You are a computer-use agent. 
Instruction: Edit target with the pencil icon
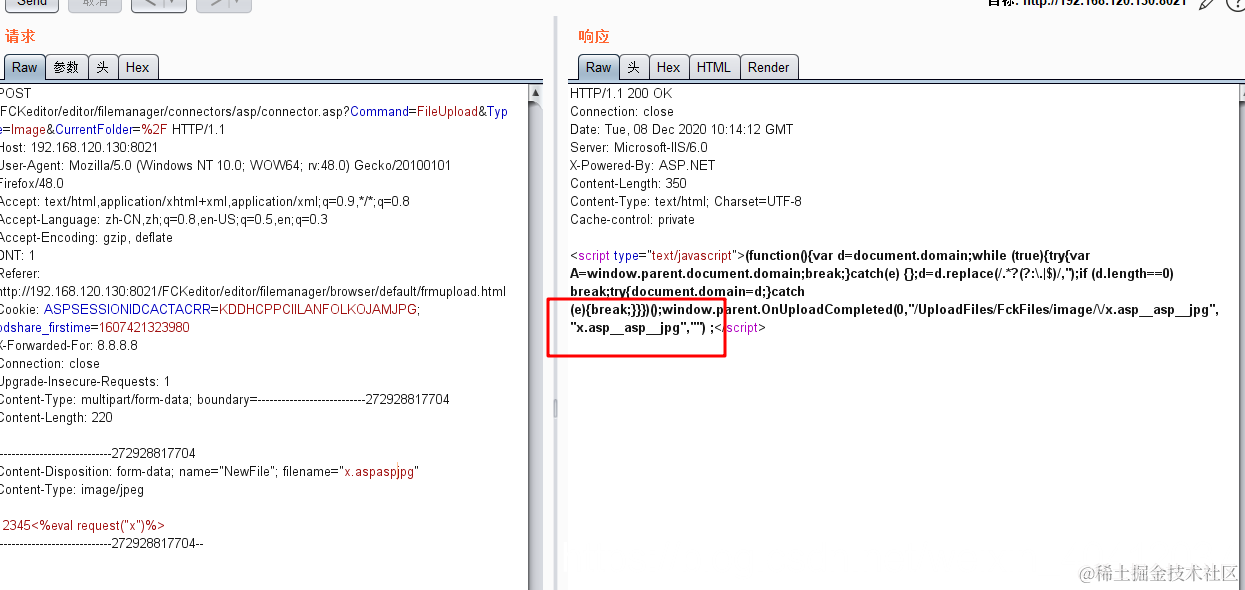tap(1208, 3)
